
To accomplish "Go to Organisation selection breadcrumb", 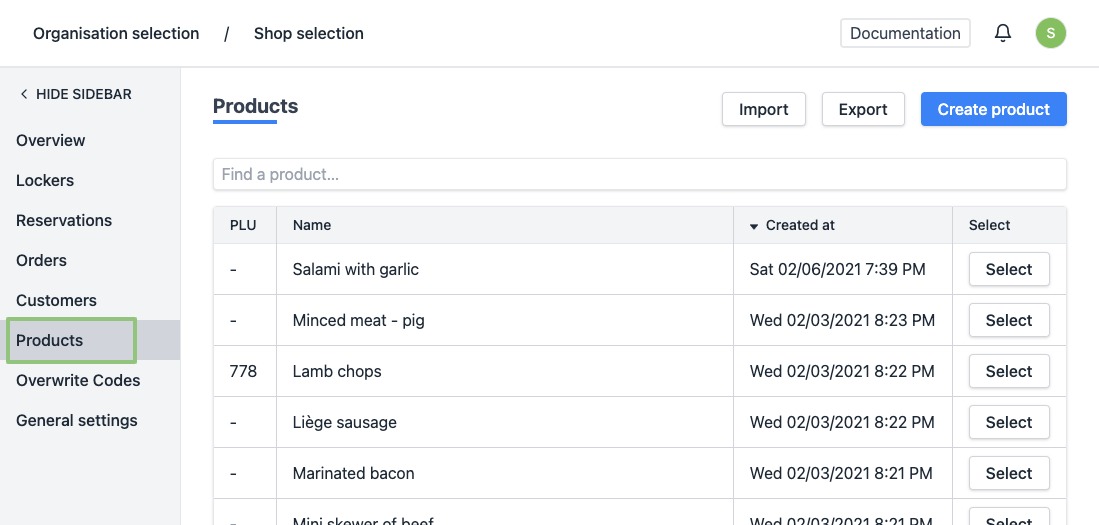I will pyautogui.click(x=116, y=33).
